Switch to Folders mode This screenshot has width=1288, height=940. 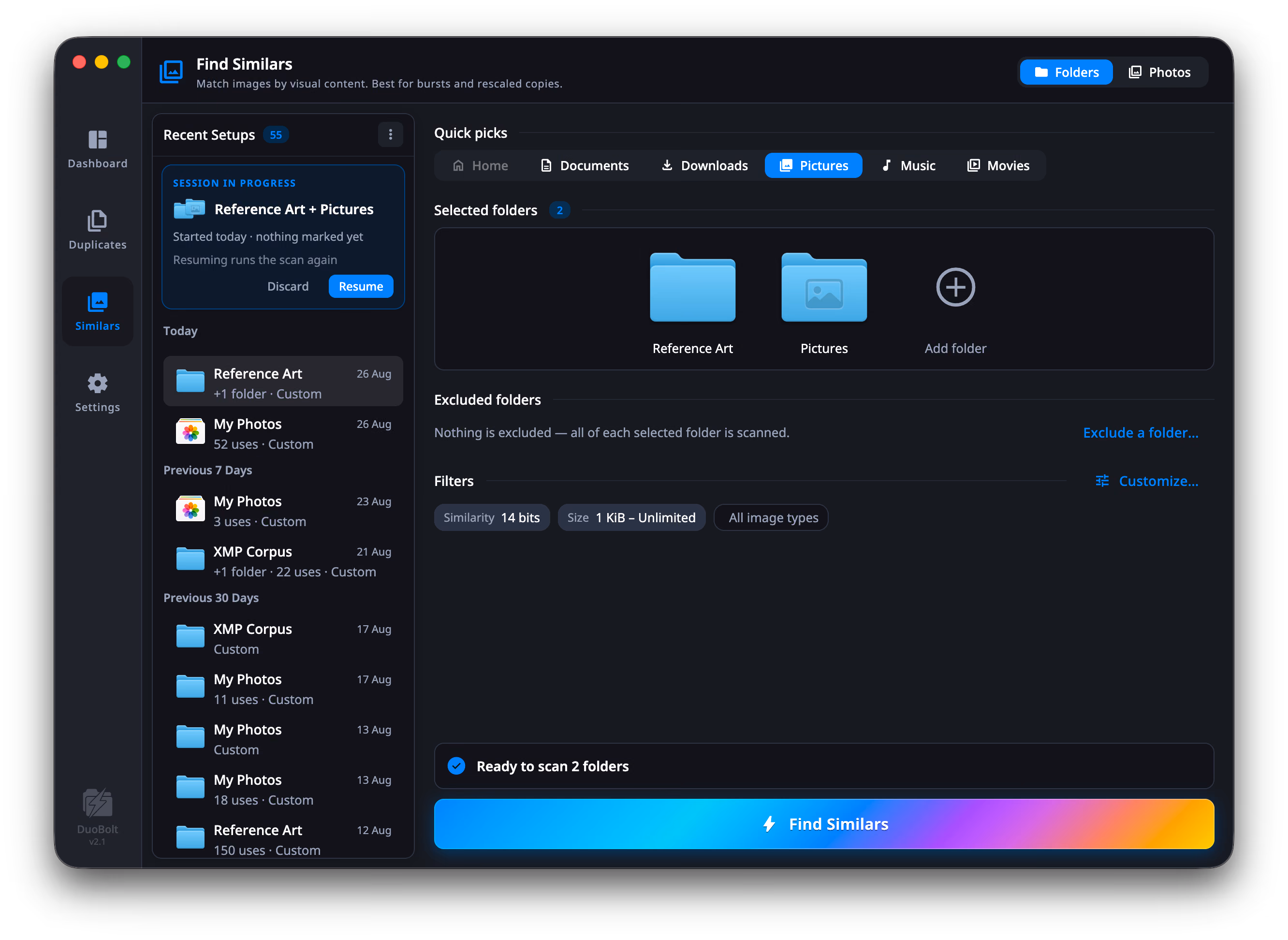click(1066, 72)
